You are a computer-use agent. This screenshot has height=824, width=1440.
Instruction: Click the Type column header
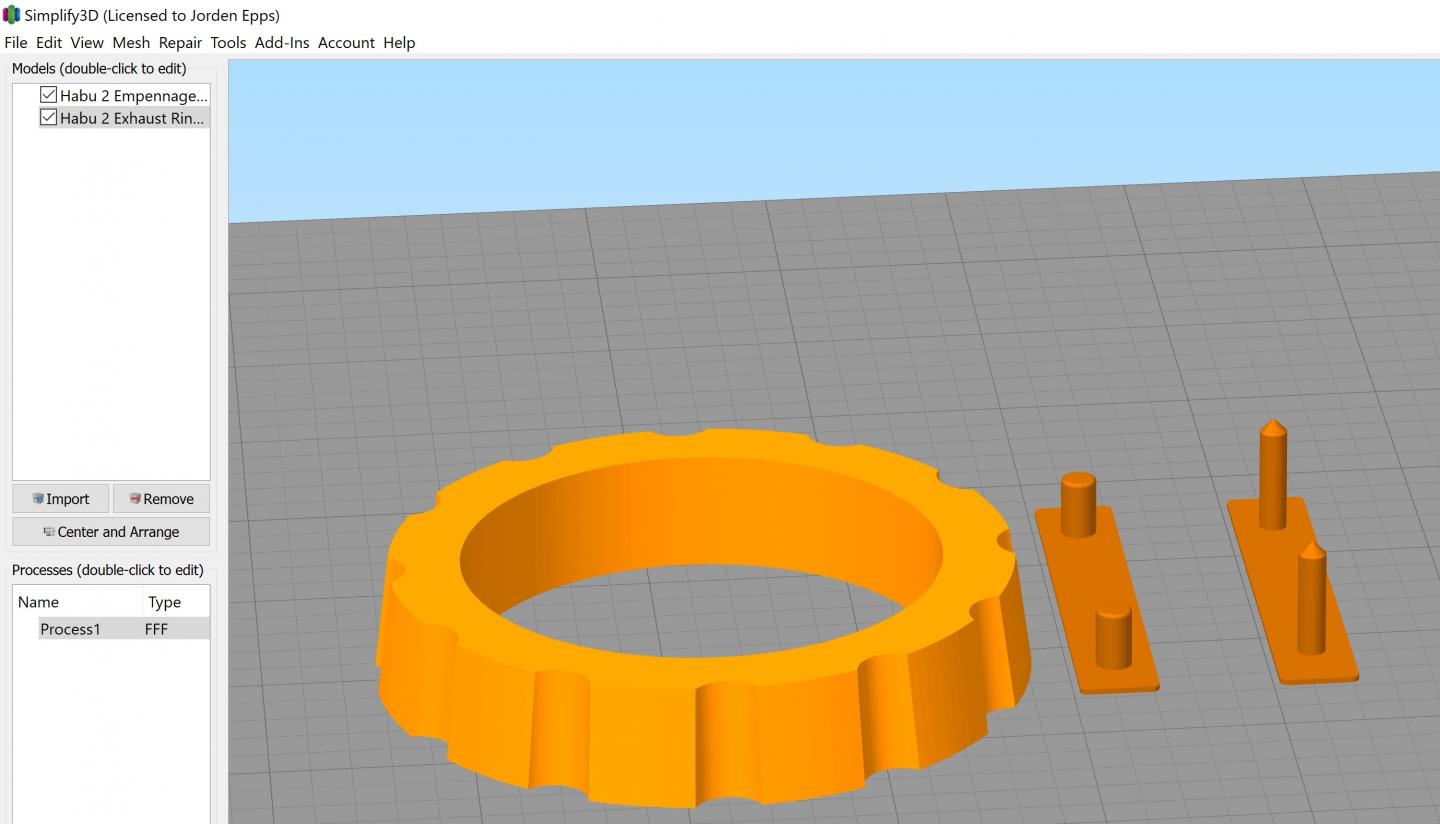coord(164,602)
